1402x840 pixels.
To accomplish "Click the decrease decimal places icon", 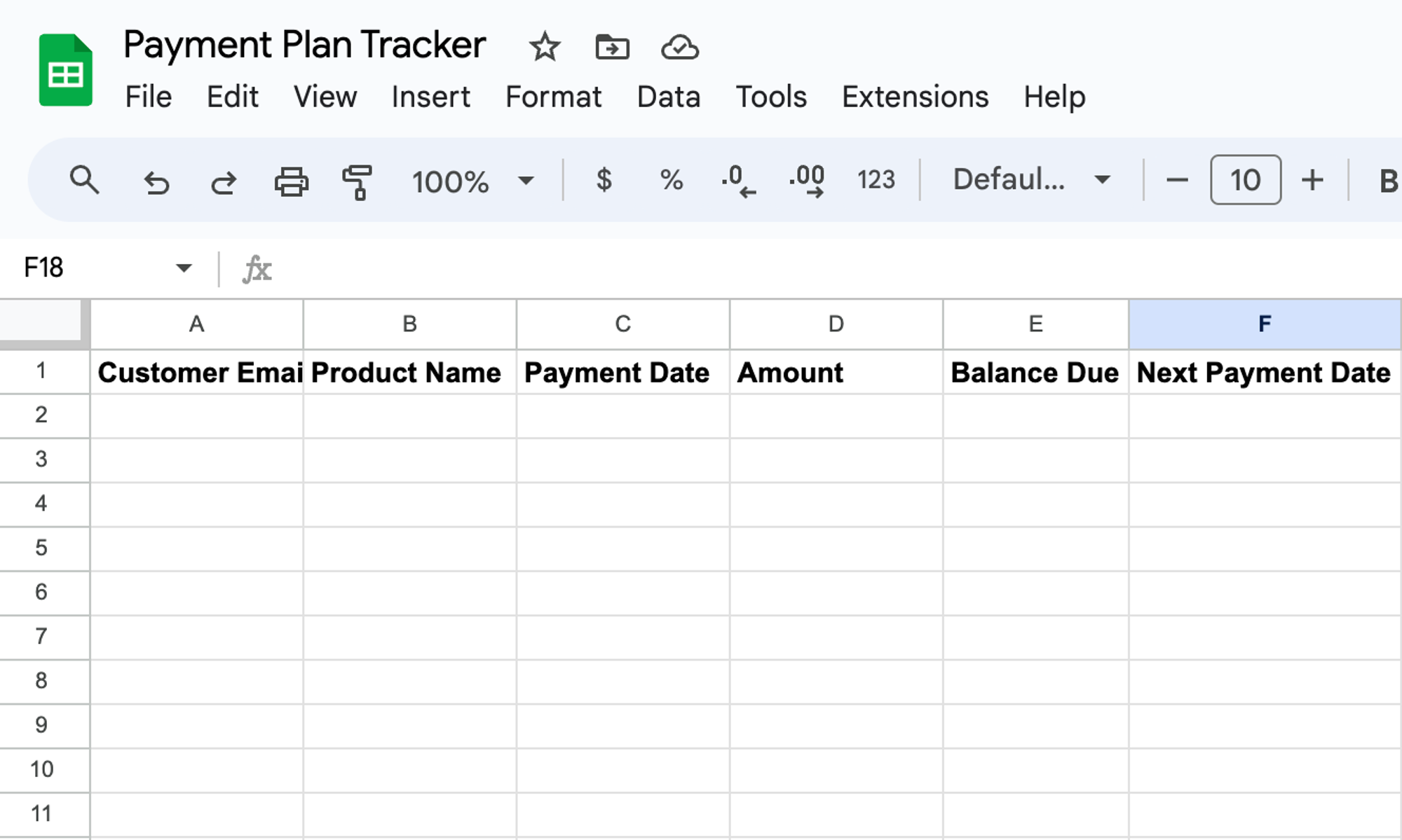I will (x=738, y=180).
